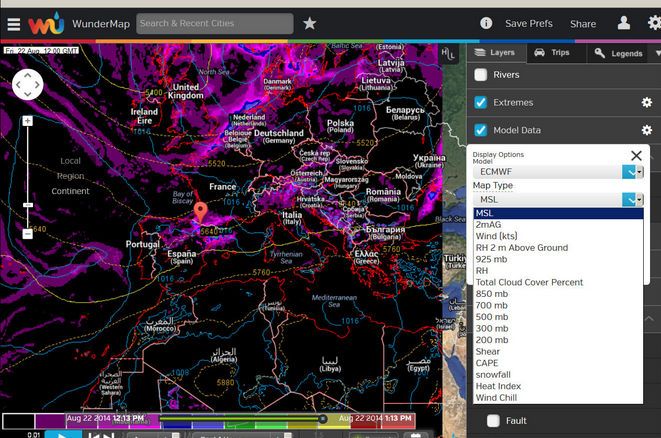Open settings gear in top bar
The image size is (661, 438).
click(654, 23)
